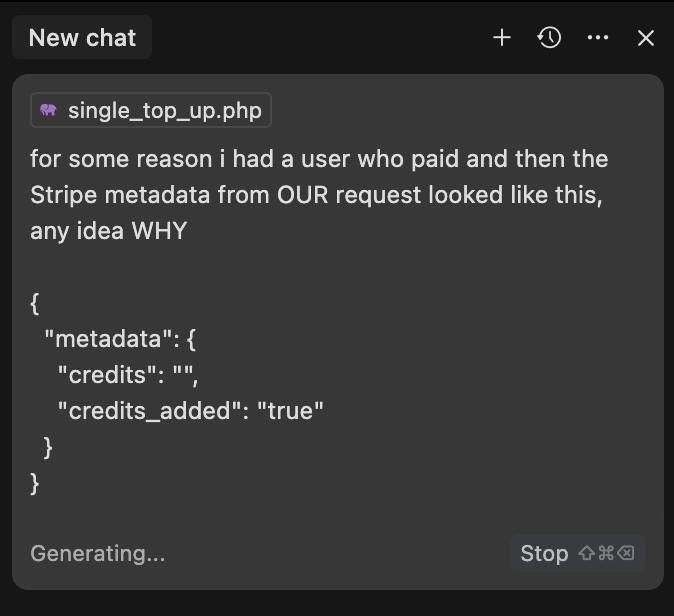Select the New chat tab
This screenshot has height=616, width=674.
click(81, 38)
